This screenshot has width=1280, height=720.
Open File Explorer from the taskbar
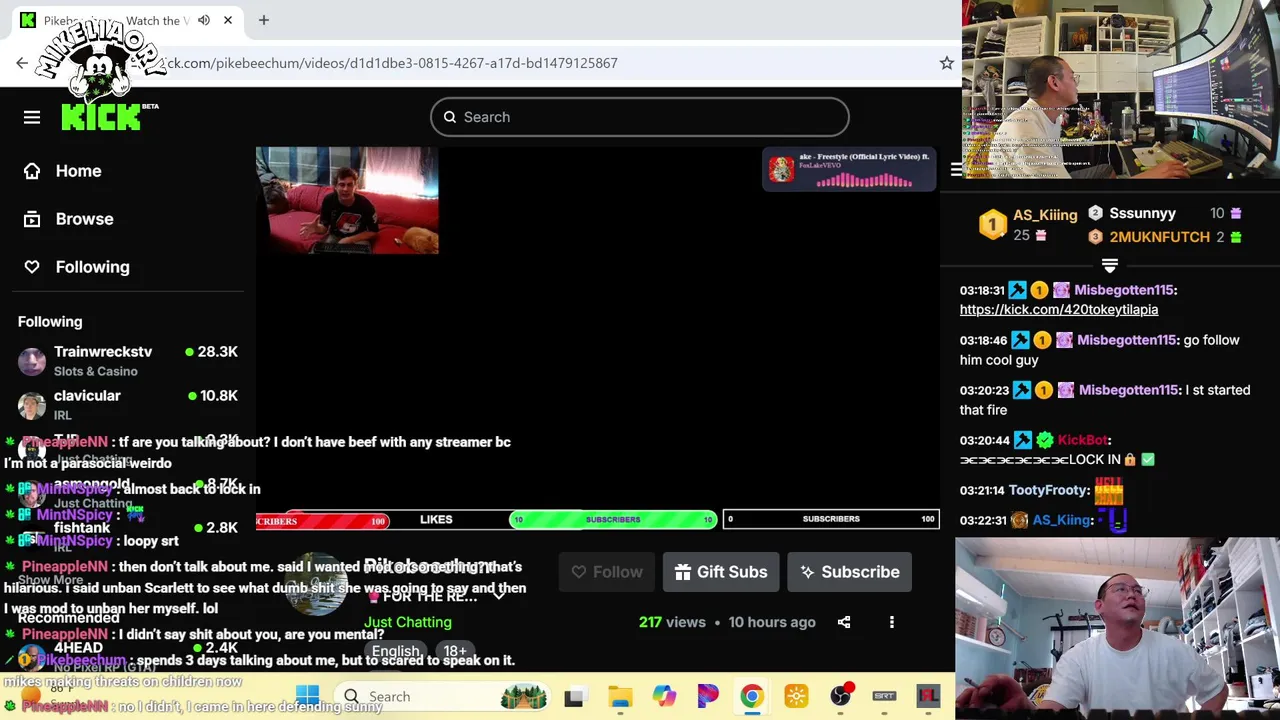(620, 696)
